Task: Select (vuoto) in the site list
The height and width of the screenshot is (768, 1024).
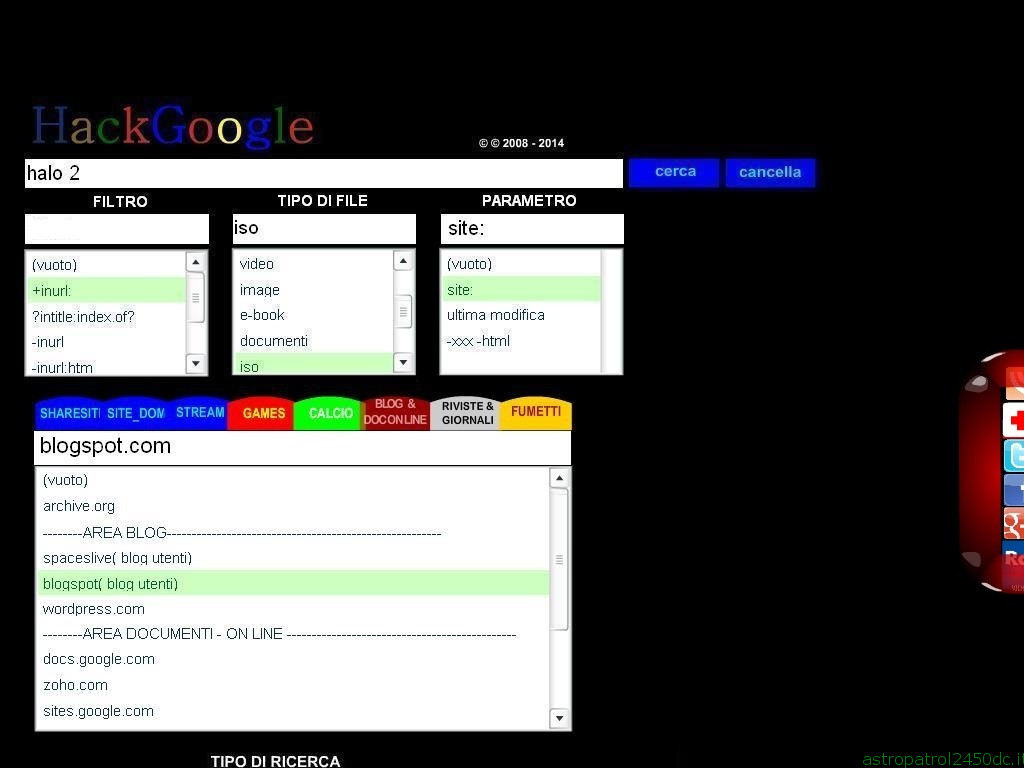Action: [x=293, y=480]
